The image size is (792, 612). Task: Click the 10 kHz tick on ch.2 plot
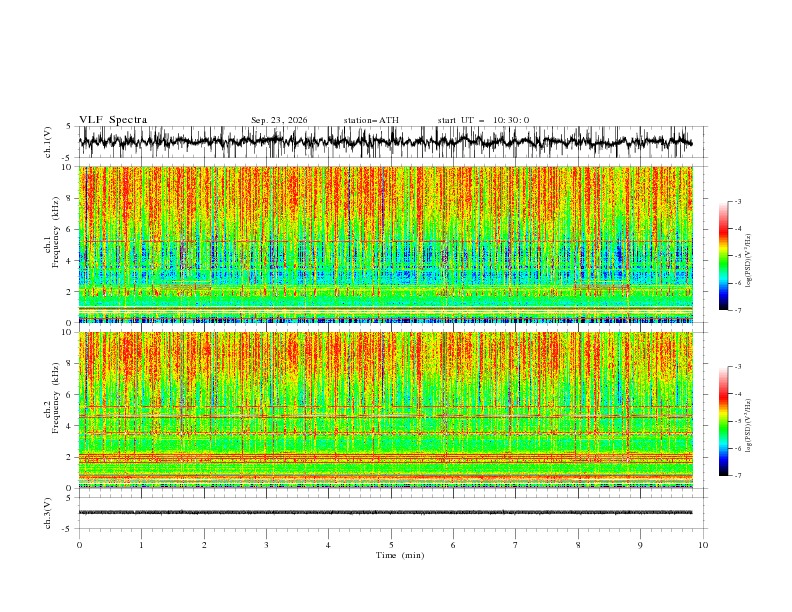(x=68, y=332)
